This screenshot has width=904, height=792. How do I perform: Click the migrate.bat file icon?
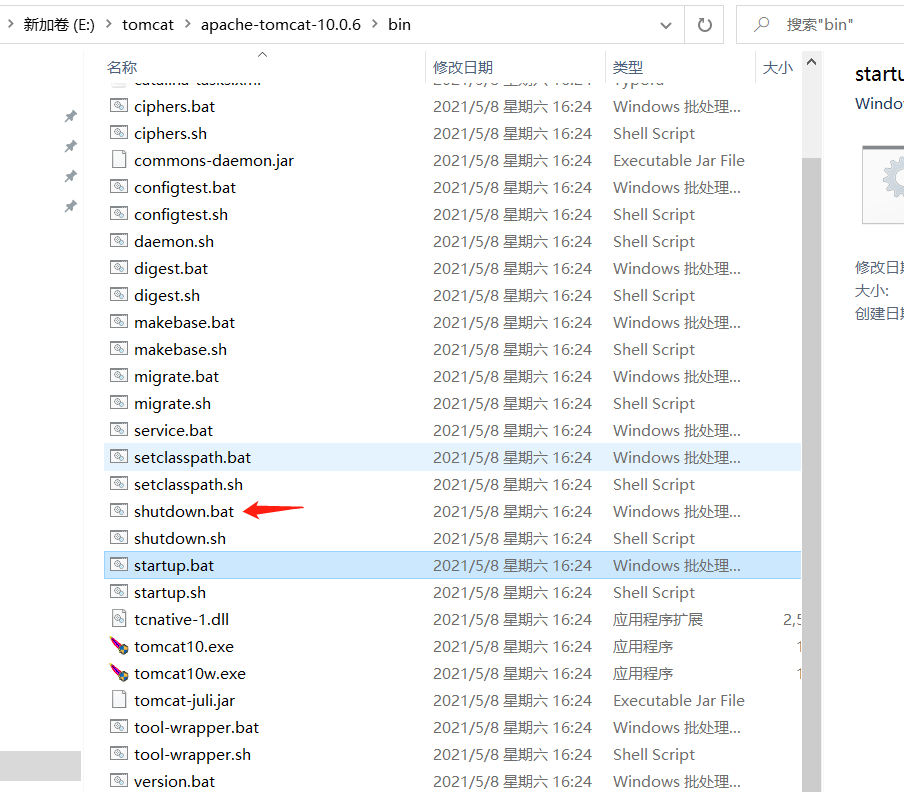119,376
